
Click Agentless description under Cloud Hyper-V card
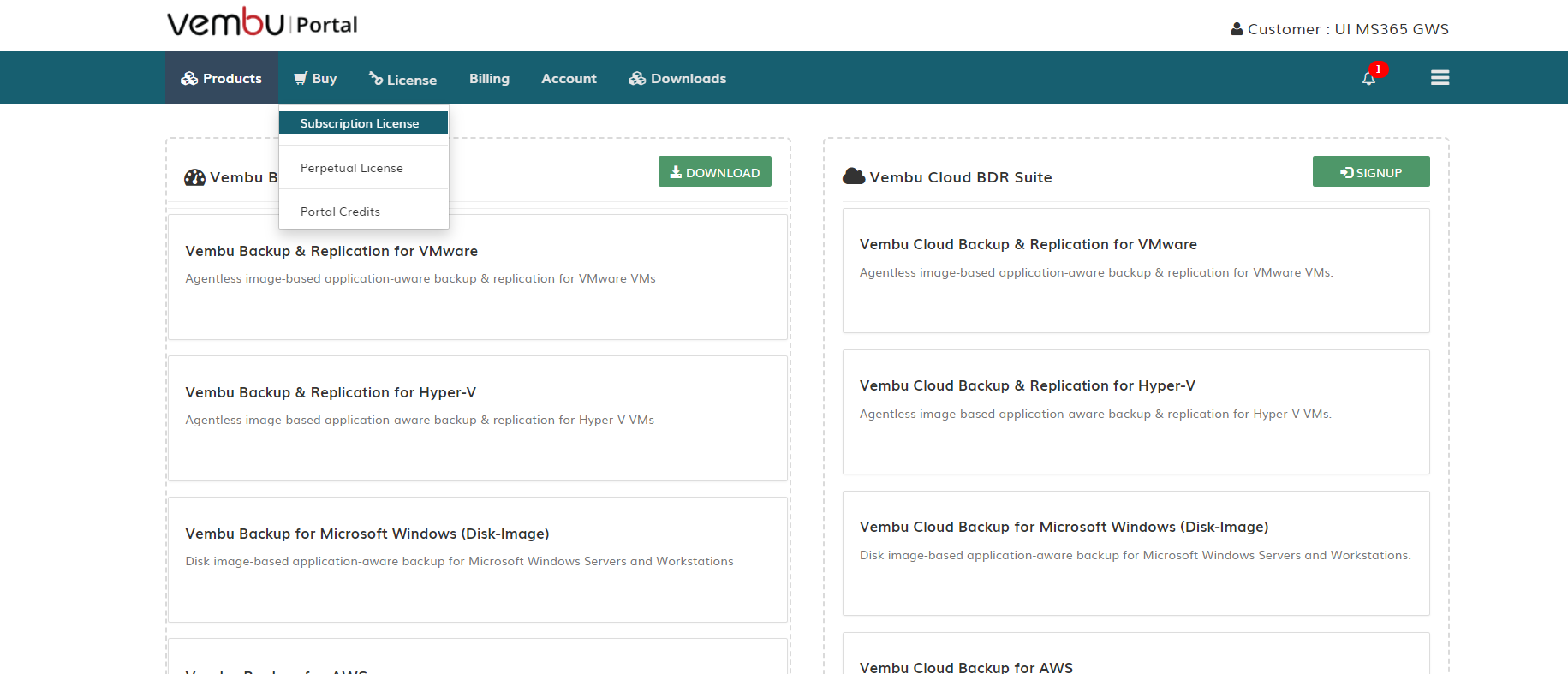[1095, 414]
